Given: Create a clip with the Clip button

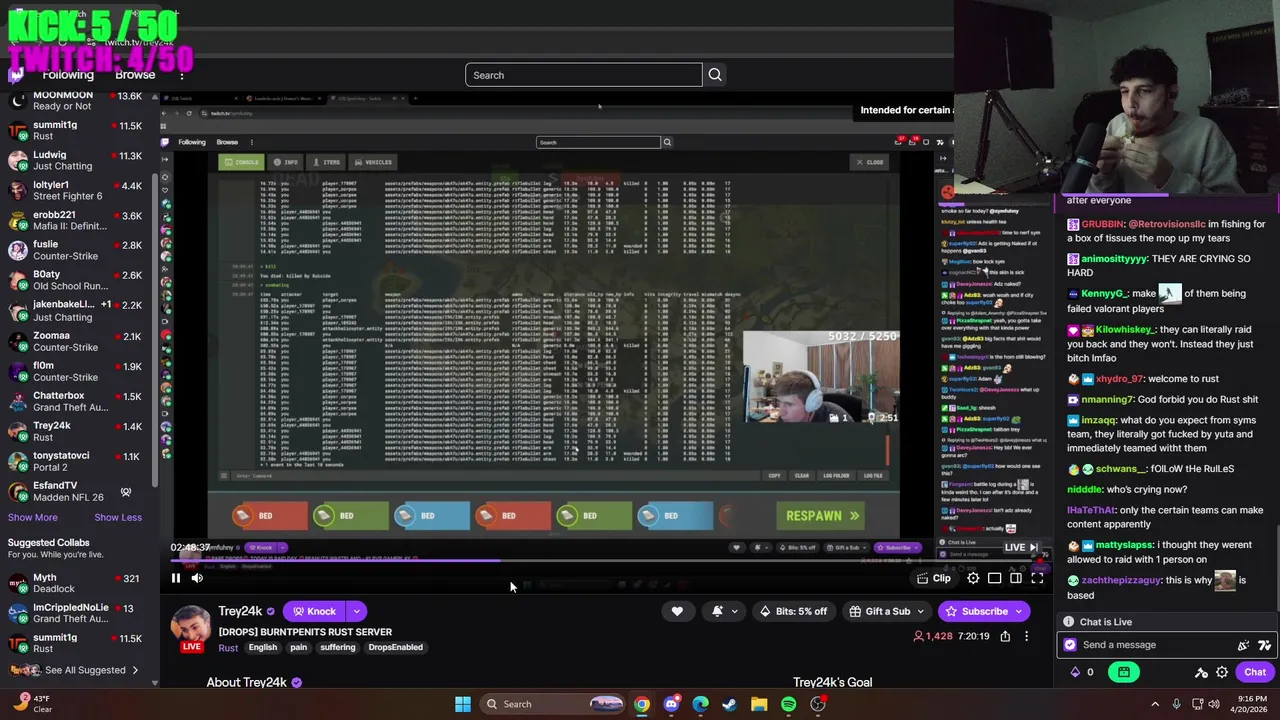Looking at the screenshot, I should [934, 578].
